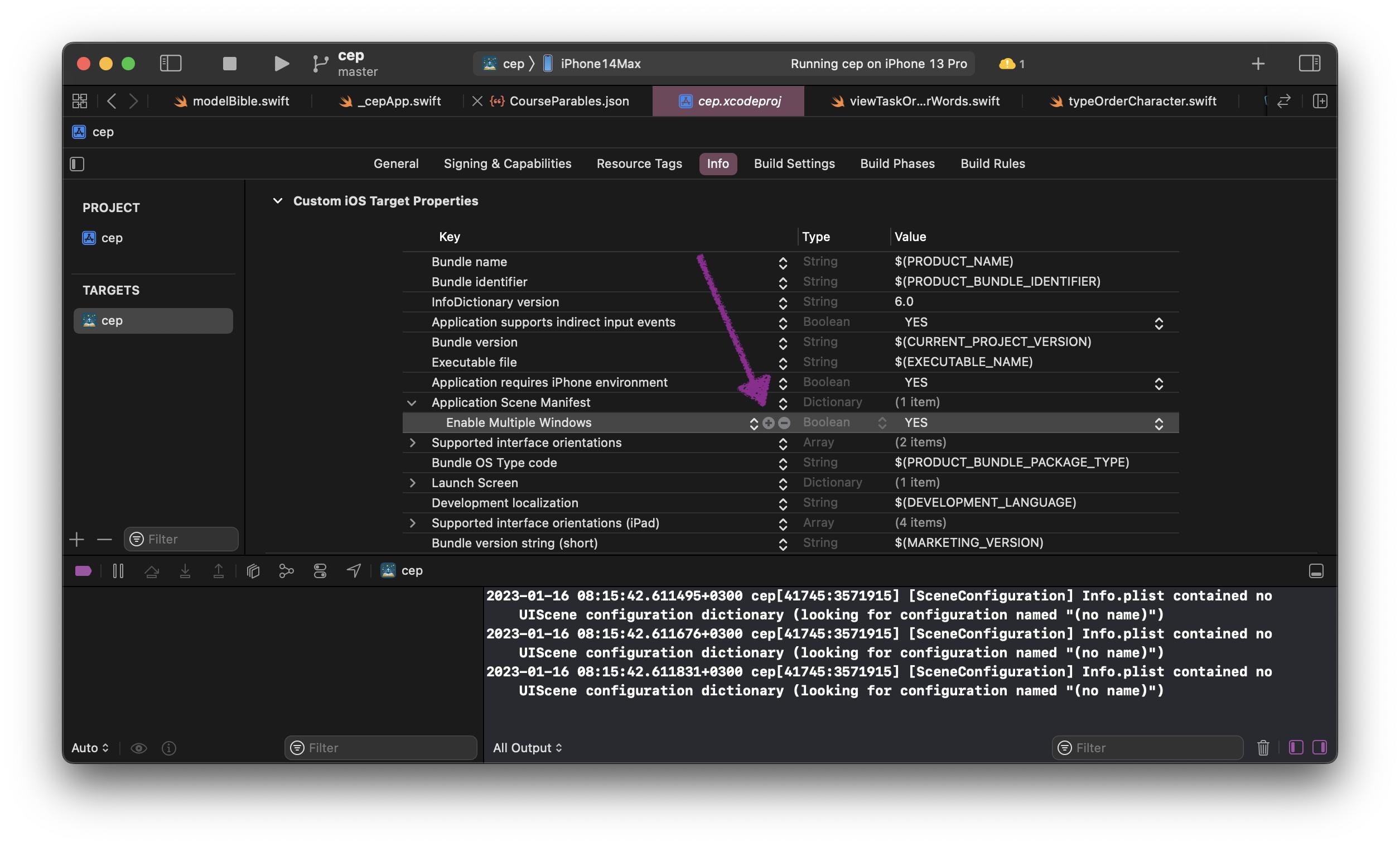Select cep under PROJECT

[x=103, y=238]
